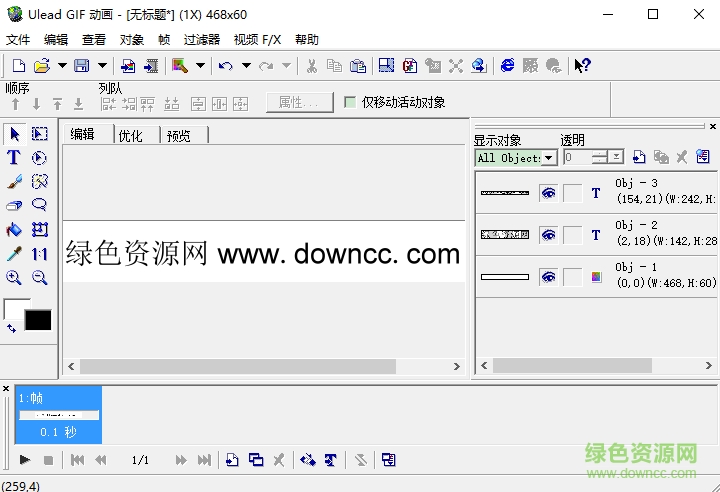Click the Zoom out magnifier tool
720x492 pixels.
click(39, 277)
